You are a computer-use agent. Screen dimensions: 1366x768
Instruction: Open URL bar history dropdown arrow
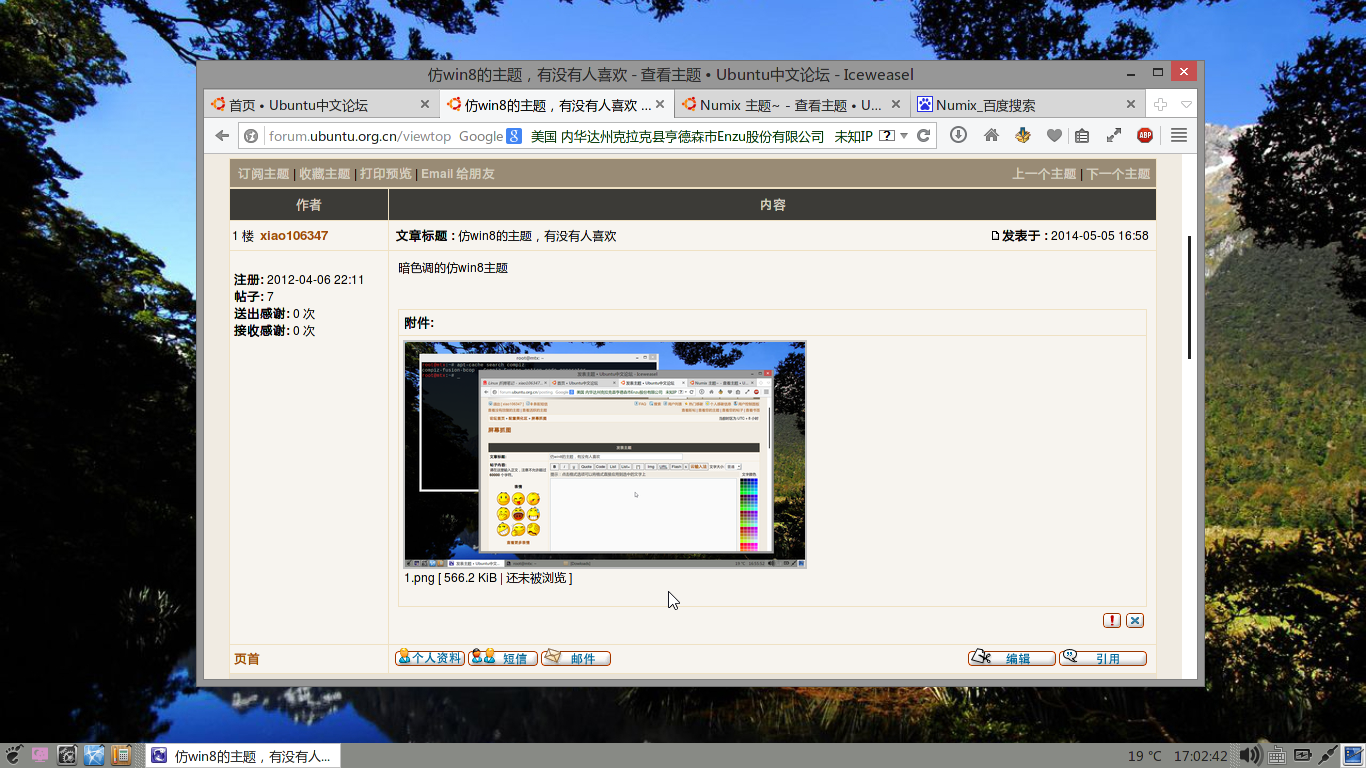[x=904, y=136]
